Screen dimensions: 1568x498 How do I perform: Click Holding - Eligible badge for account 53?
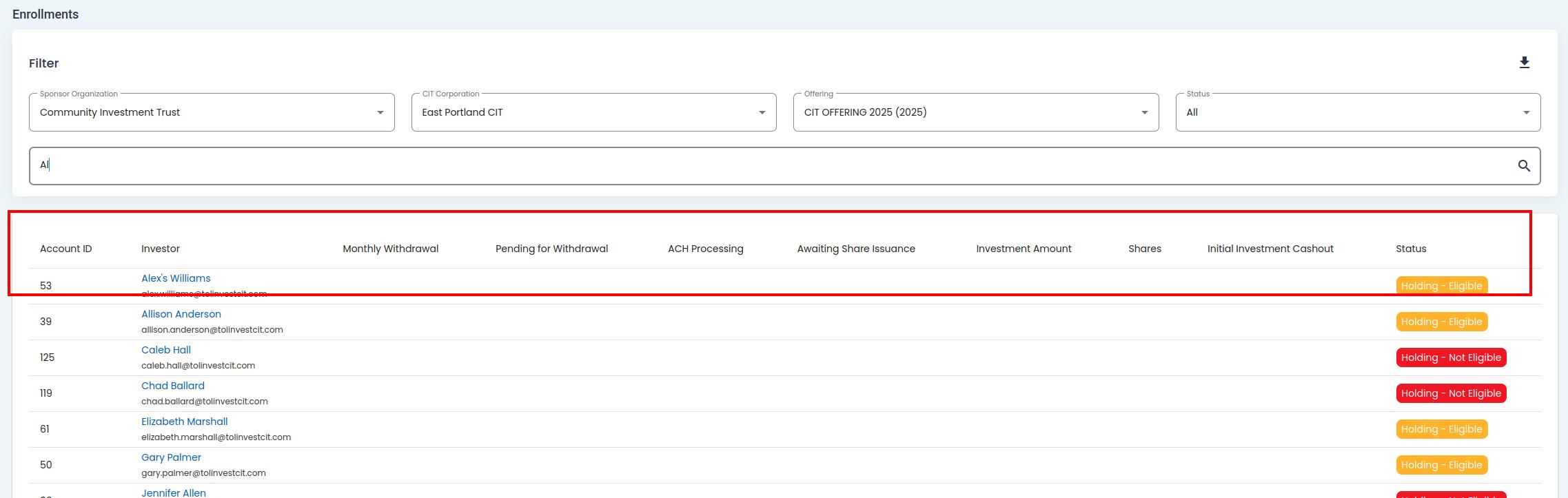pos(1441,286)
